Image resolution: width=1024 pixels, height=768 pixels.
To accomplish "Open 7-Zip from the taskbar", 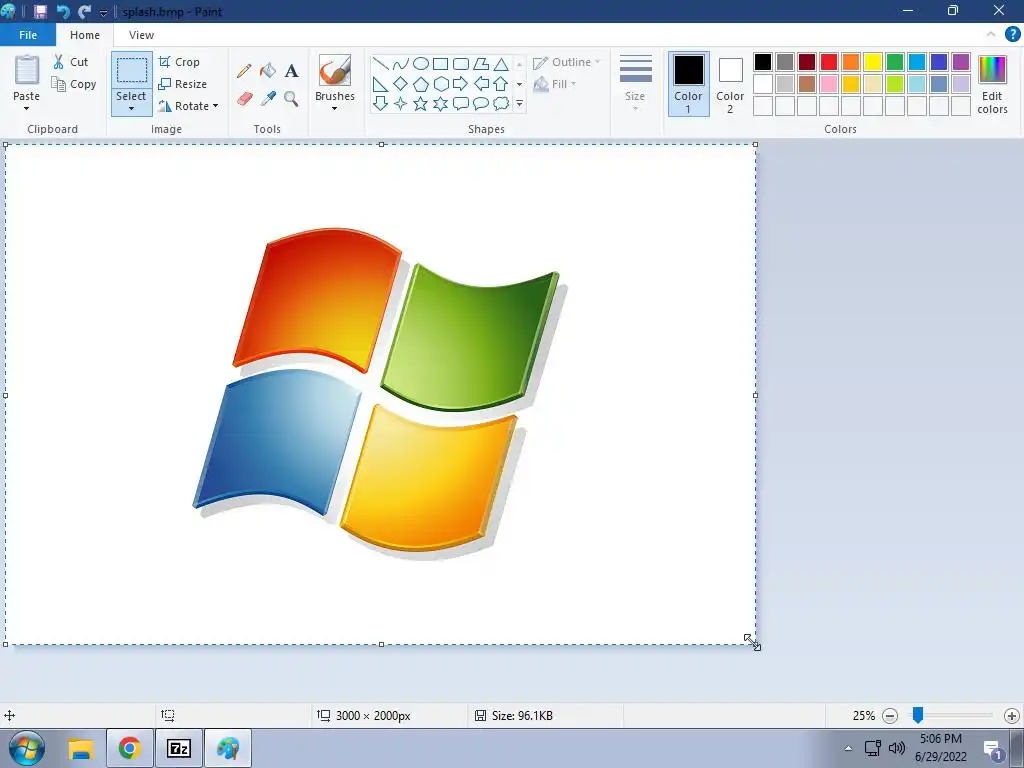I will [x=178, y=748].
